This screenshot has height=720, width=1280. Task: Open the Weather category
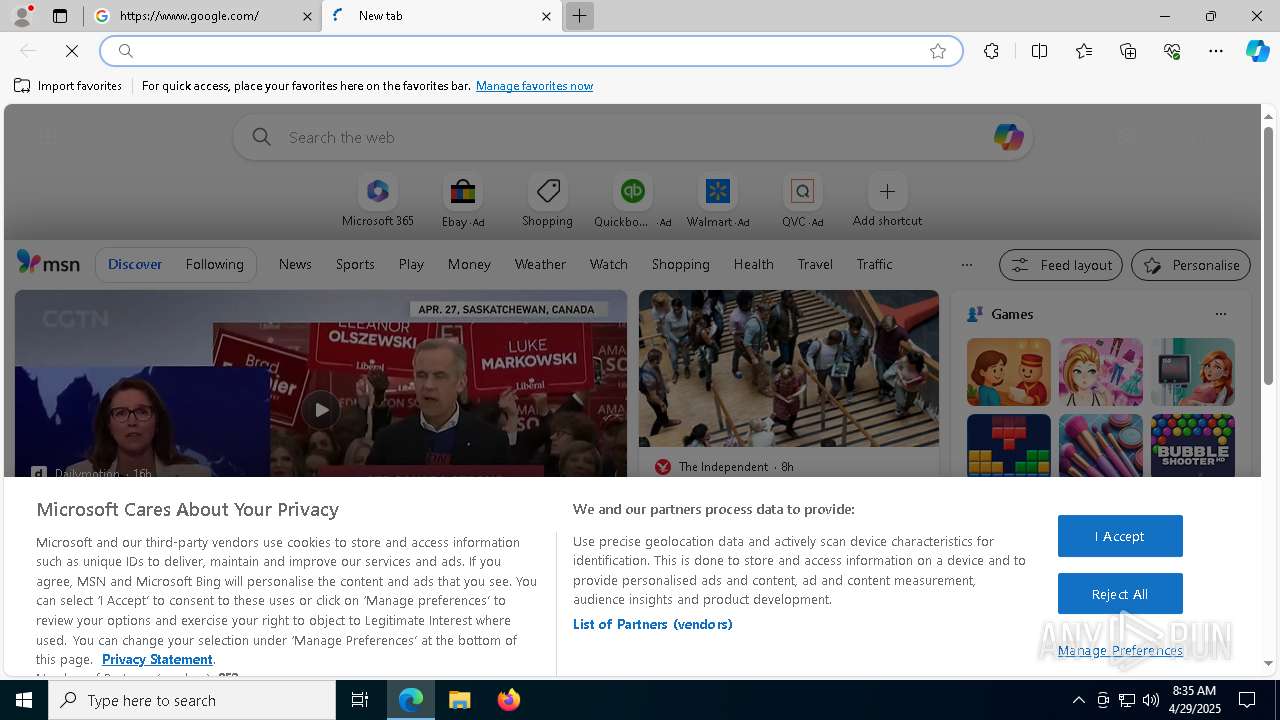[x=540, y=264]
